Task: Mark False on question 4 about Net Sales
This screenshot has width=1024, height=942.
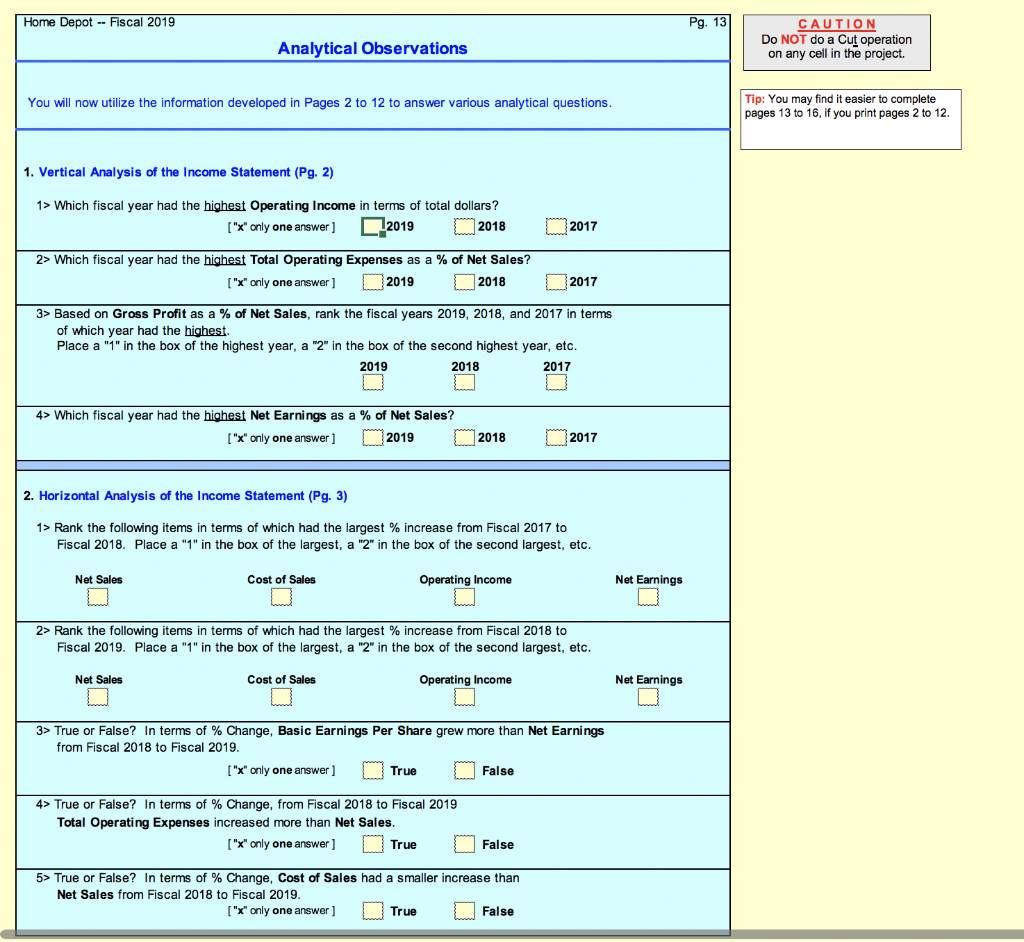Action: (x=464, y=844)
